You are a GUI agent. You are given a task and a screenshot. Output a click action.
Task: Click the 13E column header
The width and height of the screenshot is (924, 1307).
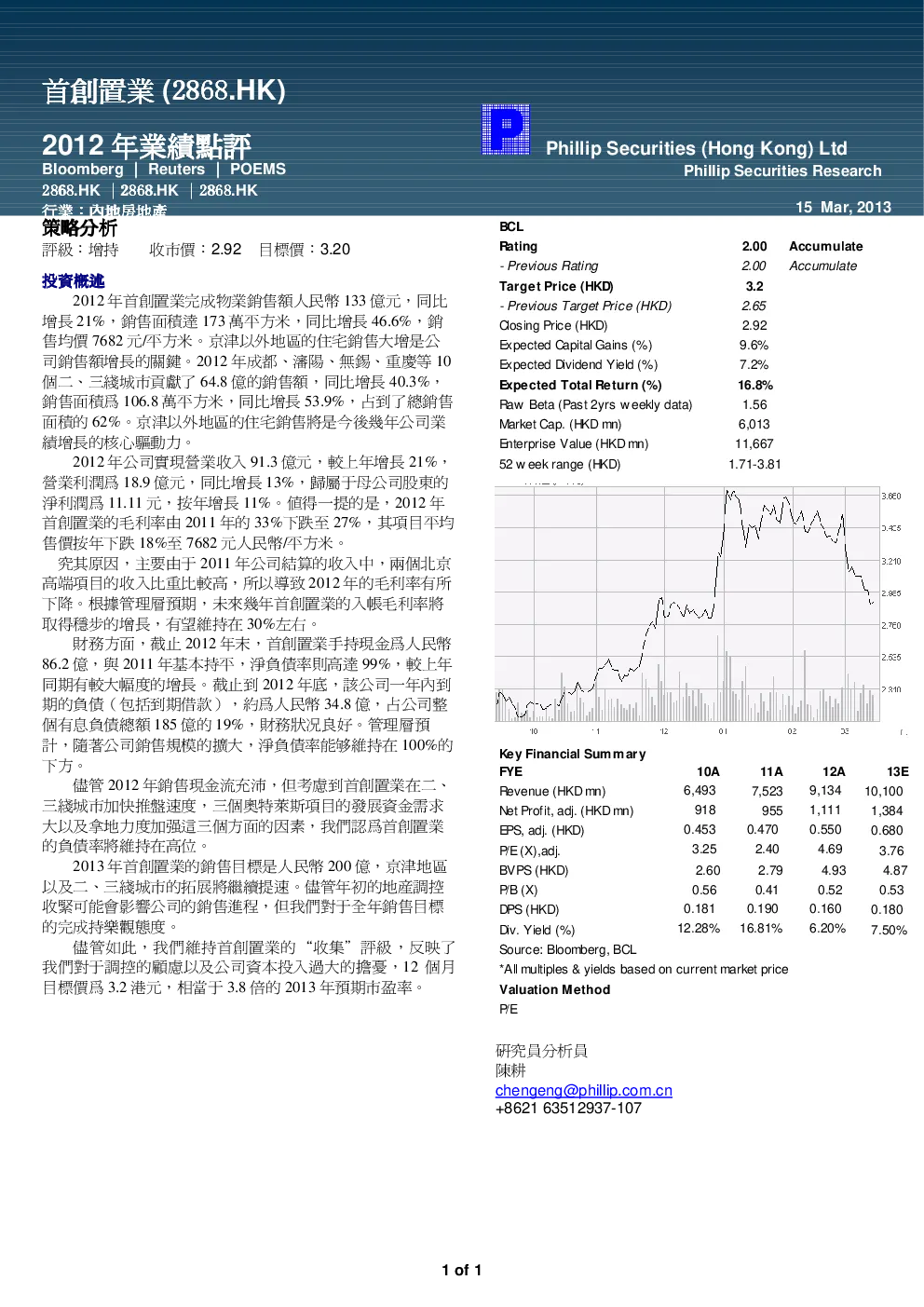pos(898,772)
